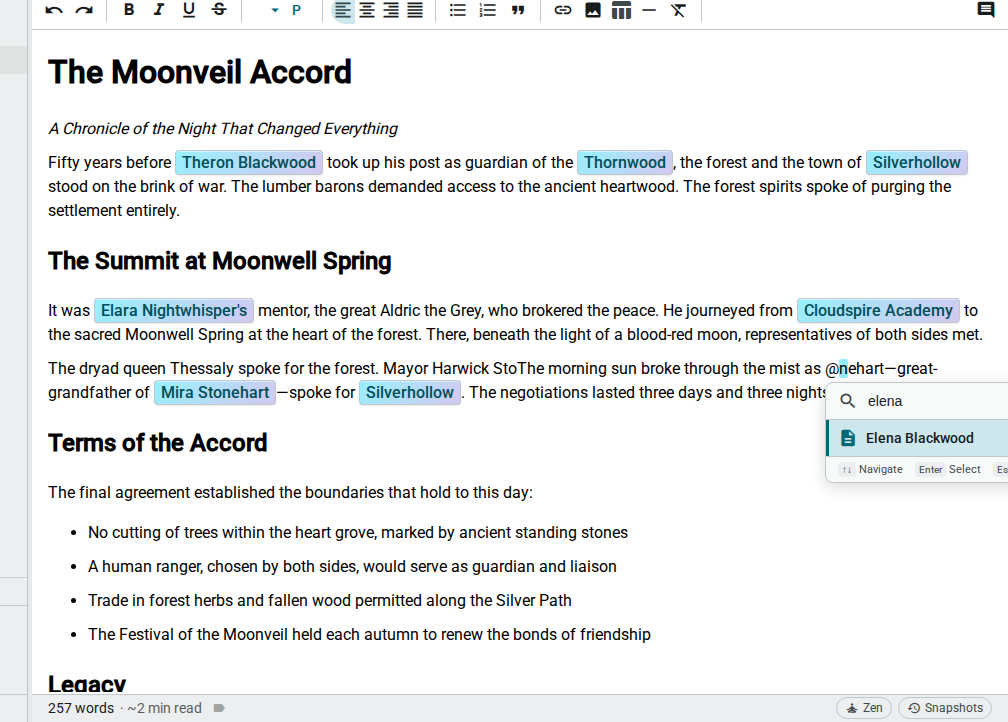Image resolution: width=1008 pixels, height=722 pixels.
Task: Open the Silverhollow mention after 'spoke for'
Action: click(410, 392)
